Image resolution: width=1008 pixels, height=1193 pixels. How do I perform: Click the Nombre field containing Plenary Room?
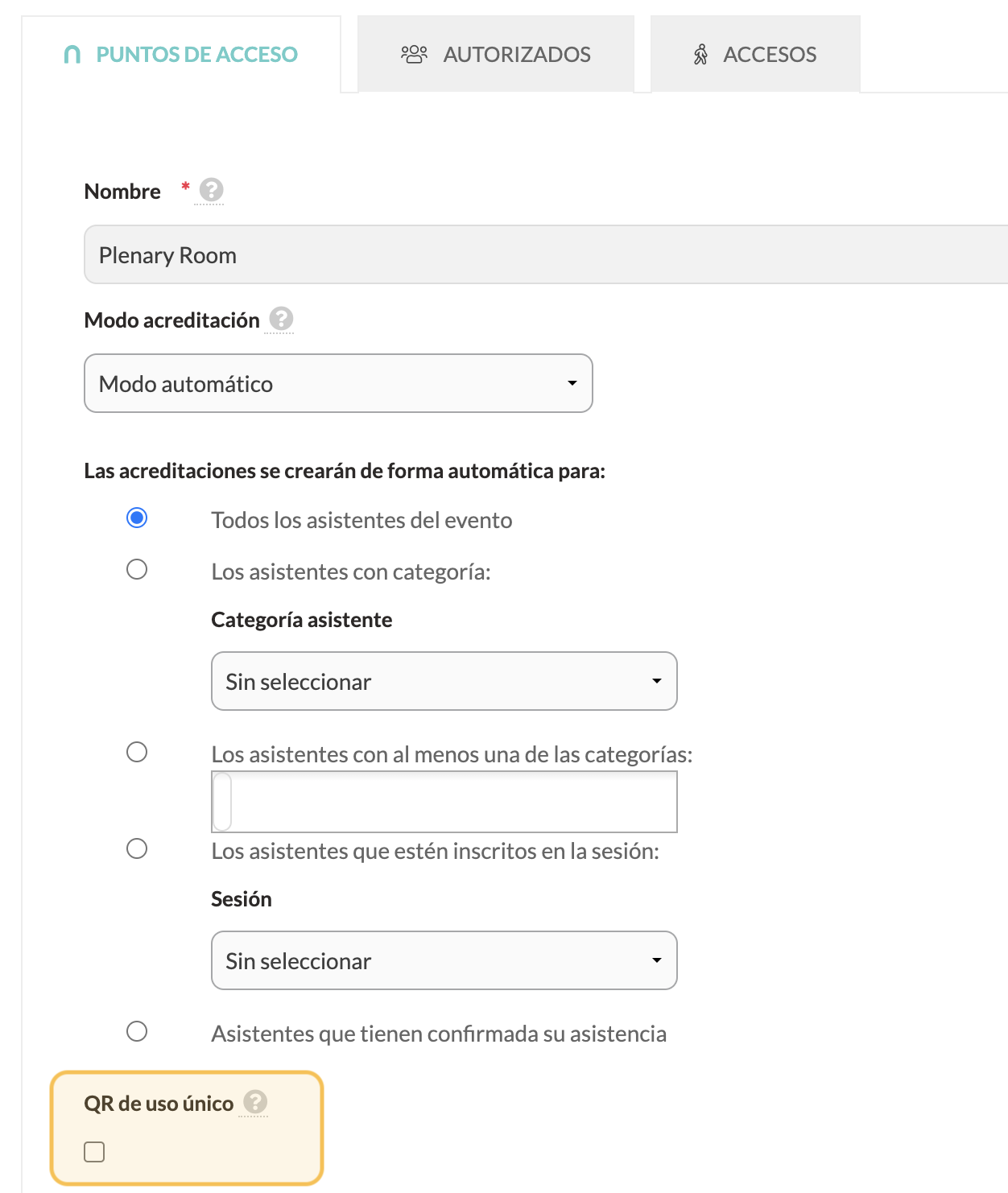[546, 254]
